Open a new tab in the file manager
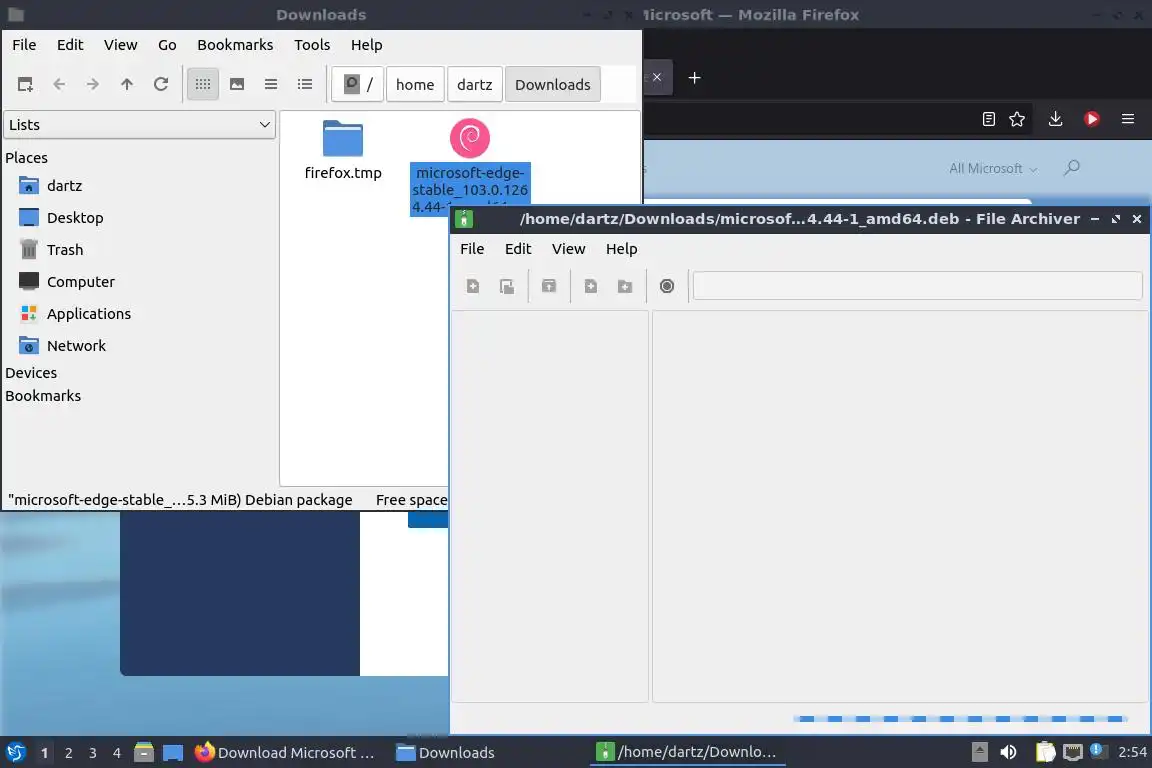Viewport: 1152px width, 768px height. tap(25, 85)
